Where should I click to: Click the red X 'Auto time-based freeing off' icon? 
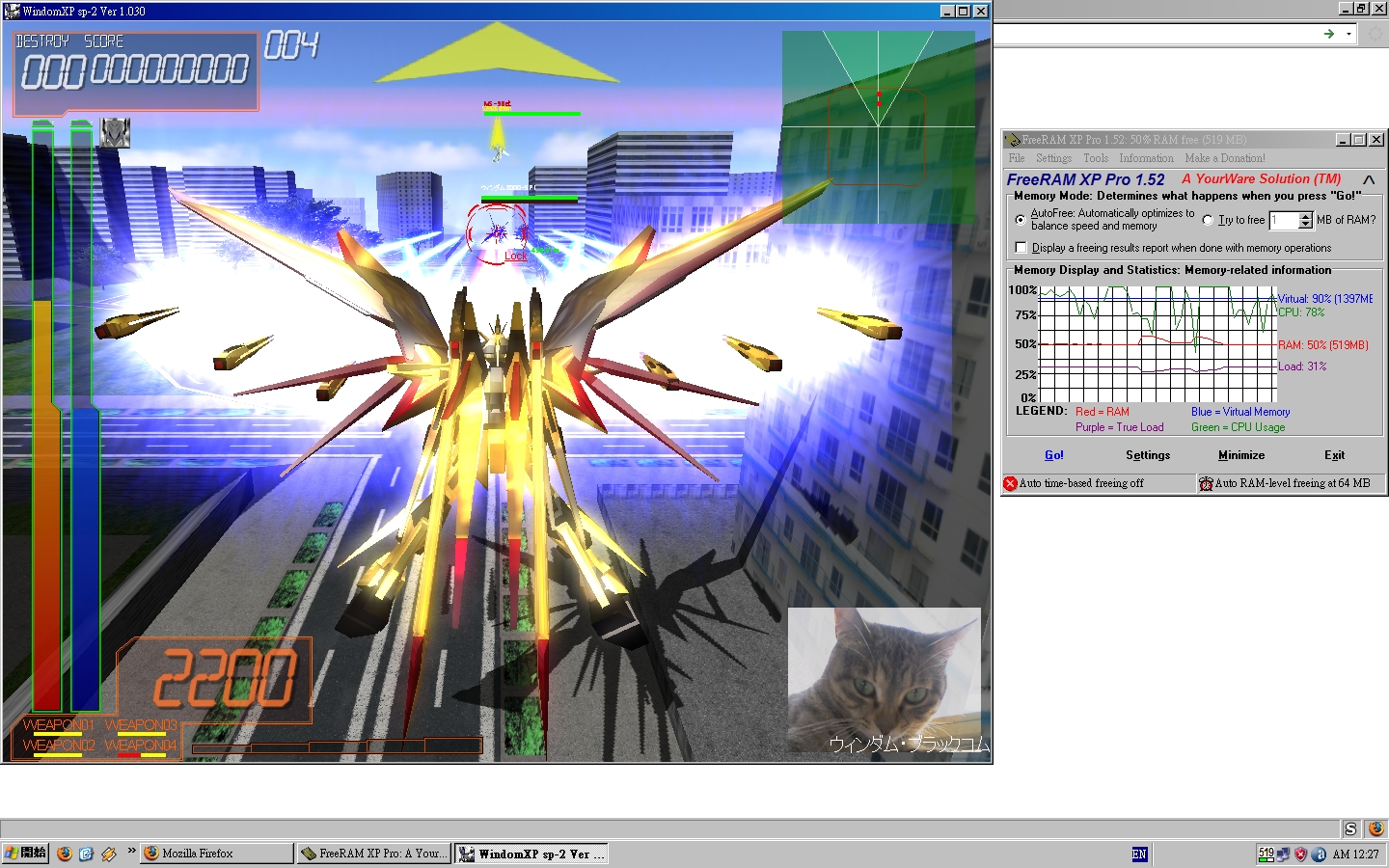point(1010,483)
